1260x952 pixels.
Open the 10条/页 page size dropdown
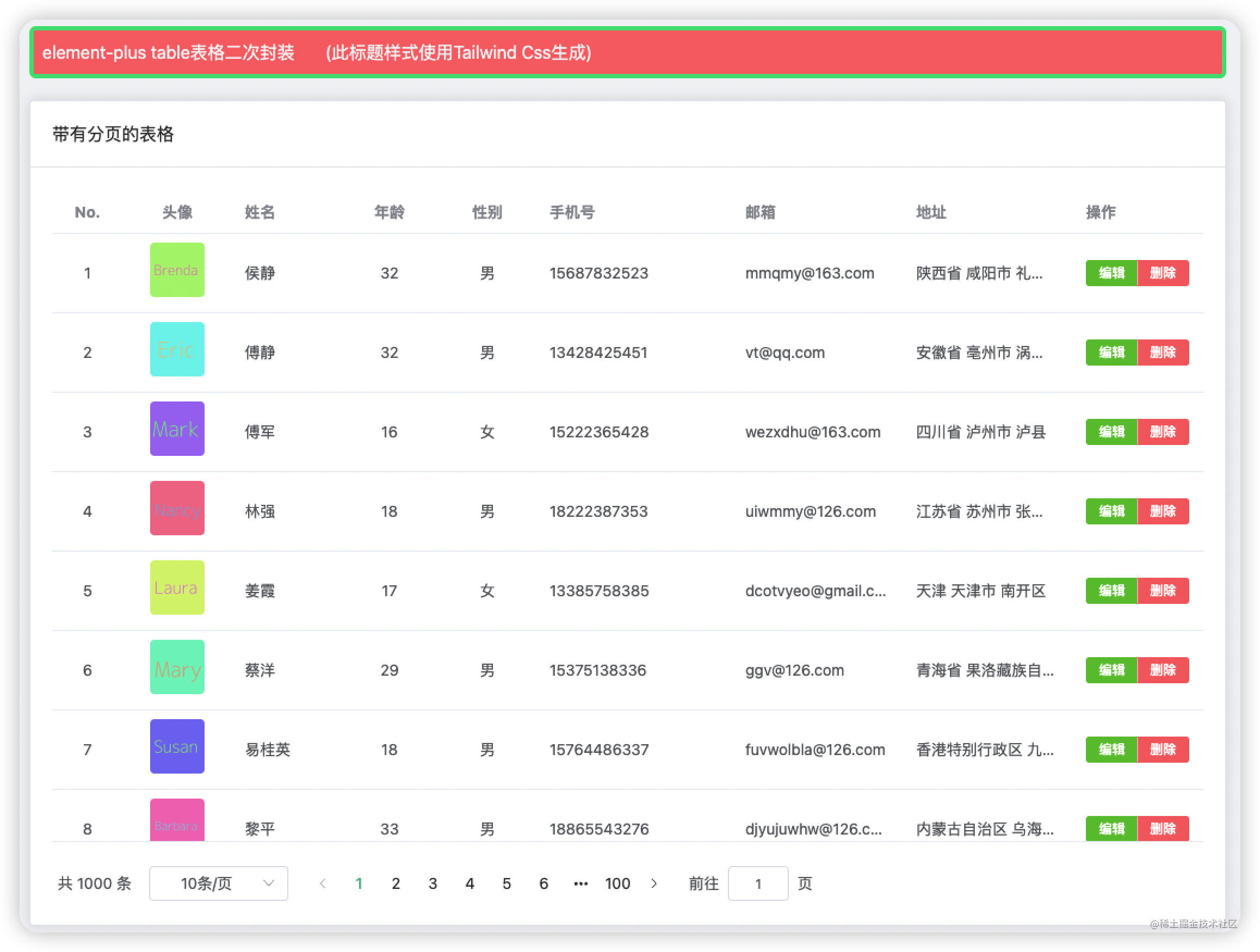click(219, 883)
